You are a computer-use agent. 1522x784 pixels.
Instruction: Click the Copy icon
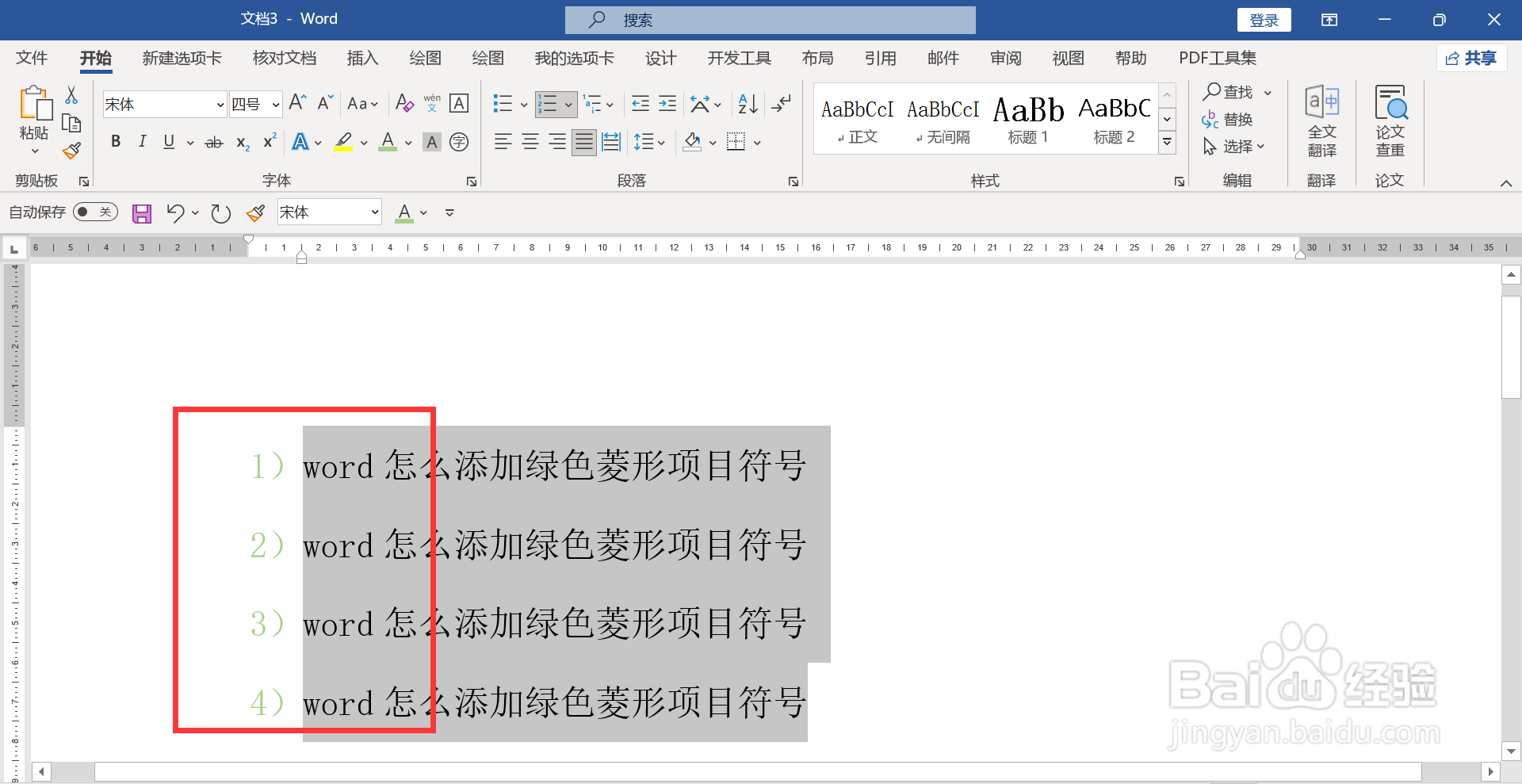(71, 123)
